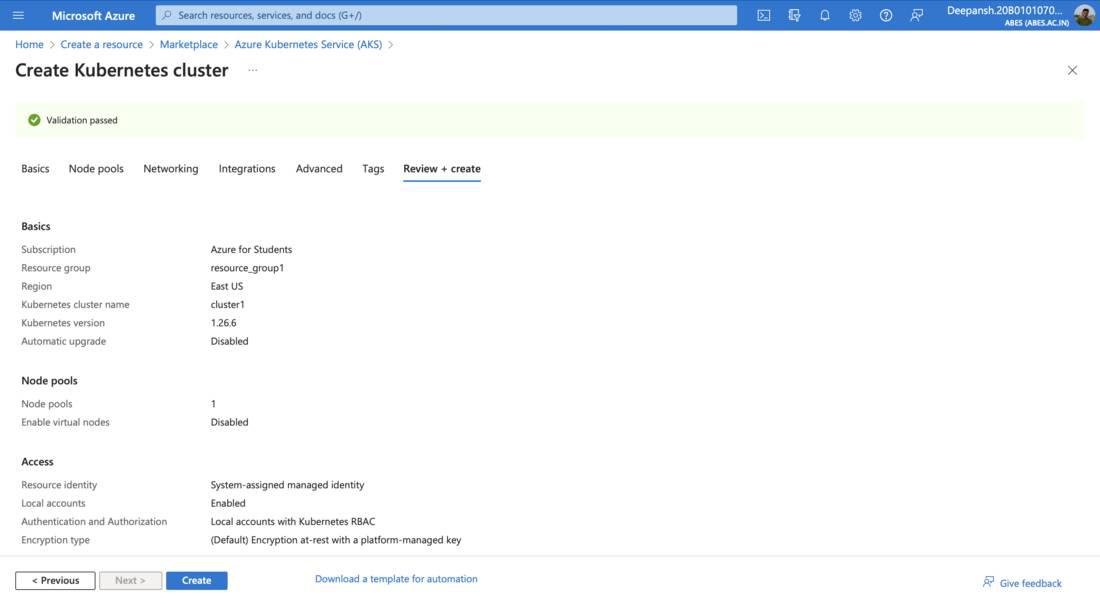Screen dimensions: 1100x606
Task: Click the Node pools section heading
Action: click(49, 380)
